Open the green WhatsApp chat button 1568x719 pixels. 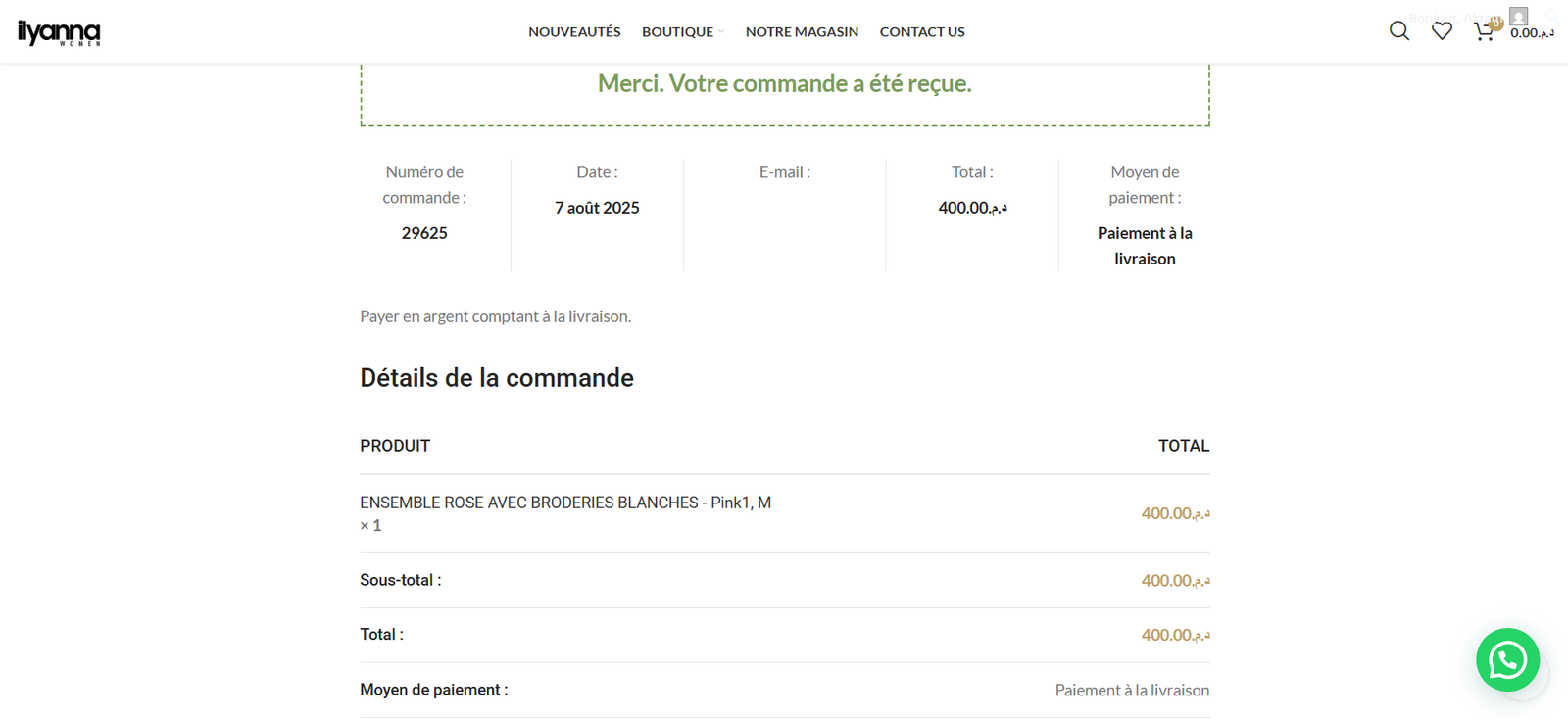point(1507,659)
